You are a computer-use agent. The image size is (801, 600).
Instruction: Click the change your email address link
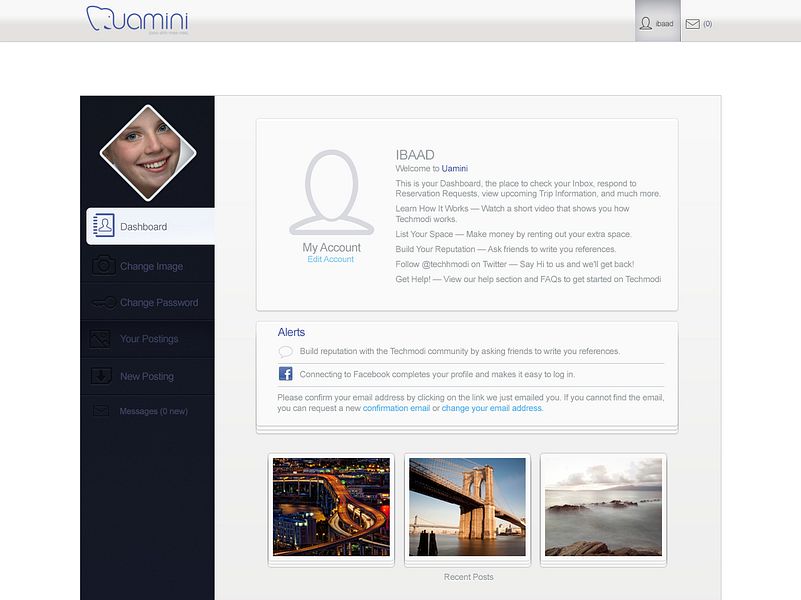(491, 409)
